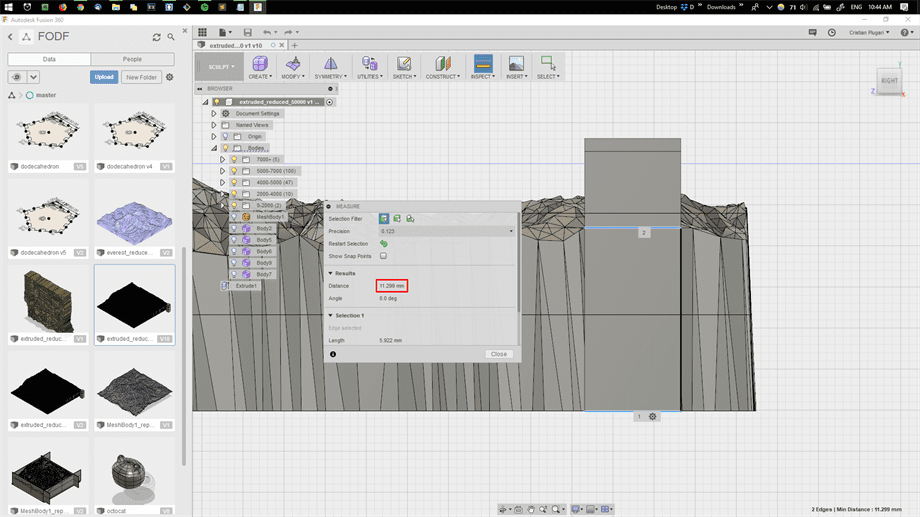Open a new design tab with plus
The height and width of the screenshot is (517, 920).
[x=295, y=45]
